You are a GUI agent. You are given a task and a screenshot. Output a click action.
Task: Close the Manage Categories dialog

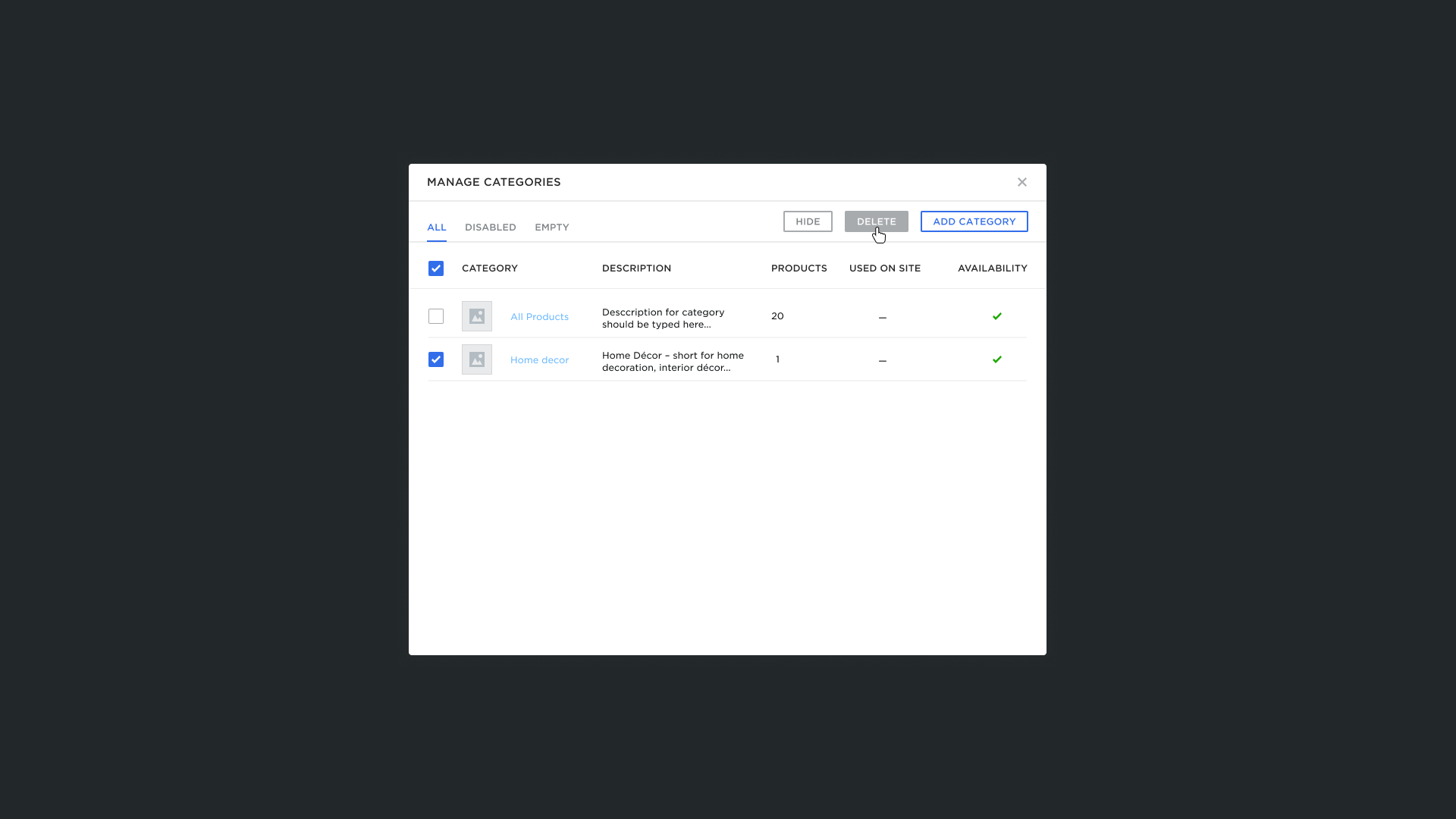(x=1021, y=182)
